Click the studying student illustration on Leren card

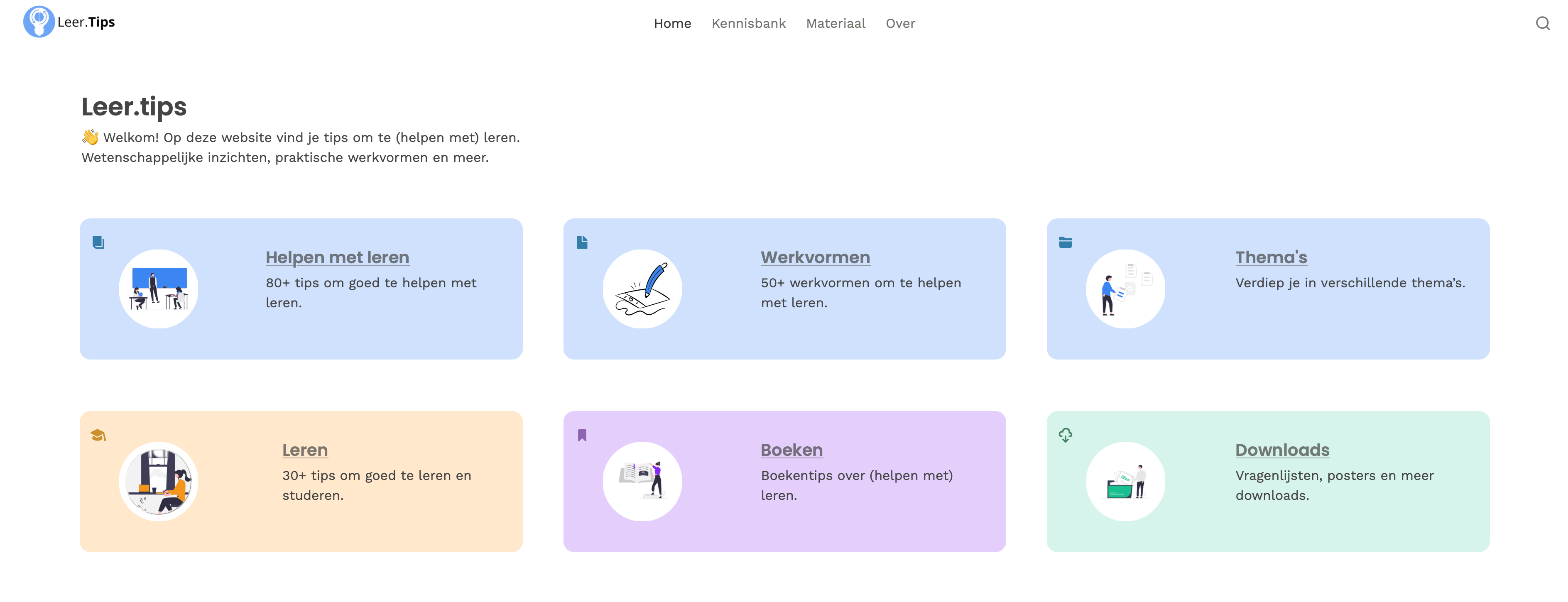pos(158,481)
